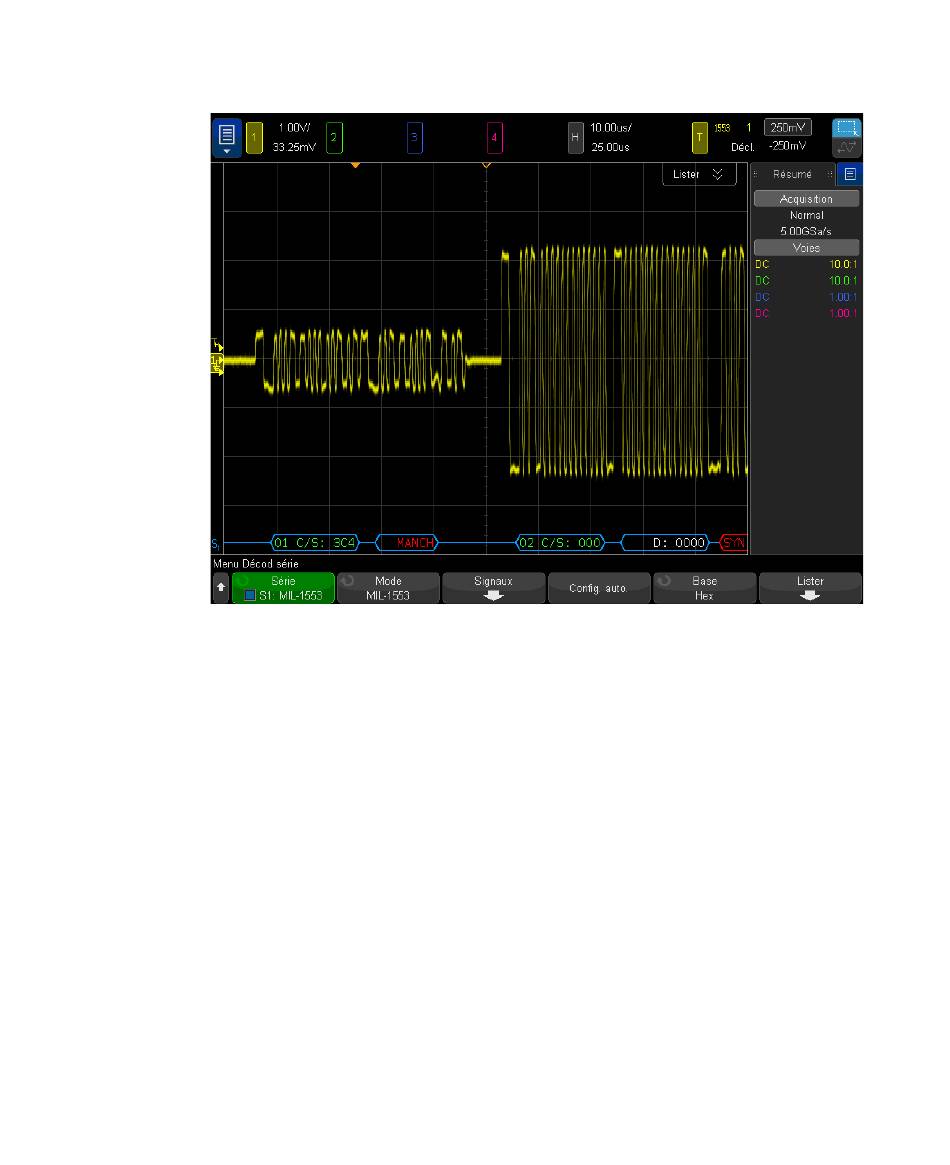Click the pink DC 1.00:1 channel row
This screenshot has height=1165, width=950.
point(806,314)
